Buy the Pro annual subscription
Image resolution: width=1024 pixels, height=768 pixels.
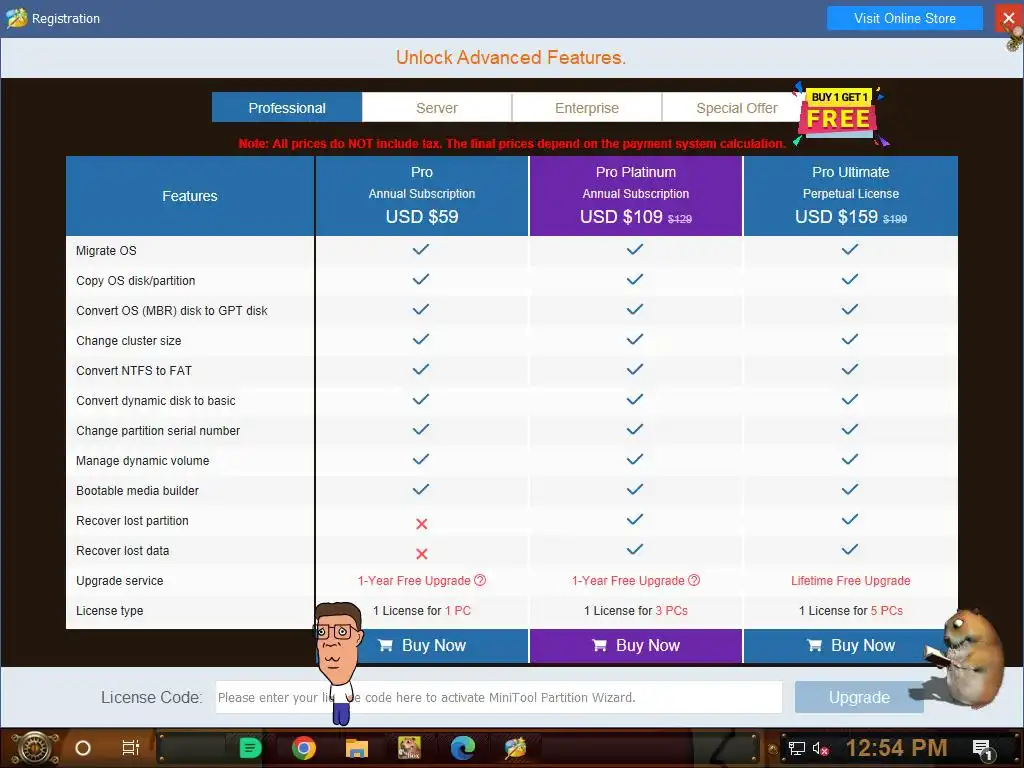click(422, 645)
